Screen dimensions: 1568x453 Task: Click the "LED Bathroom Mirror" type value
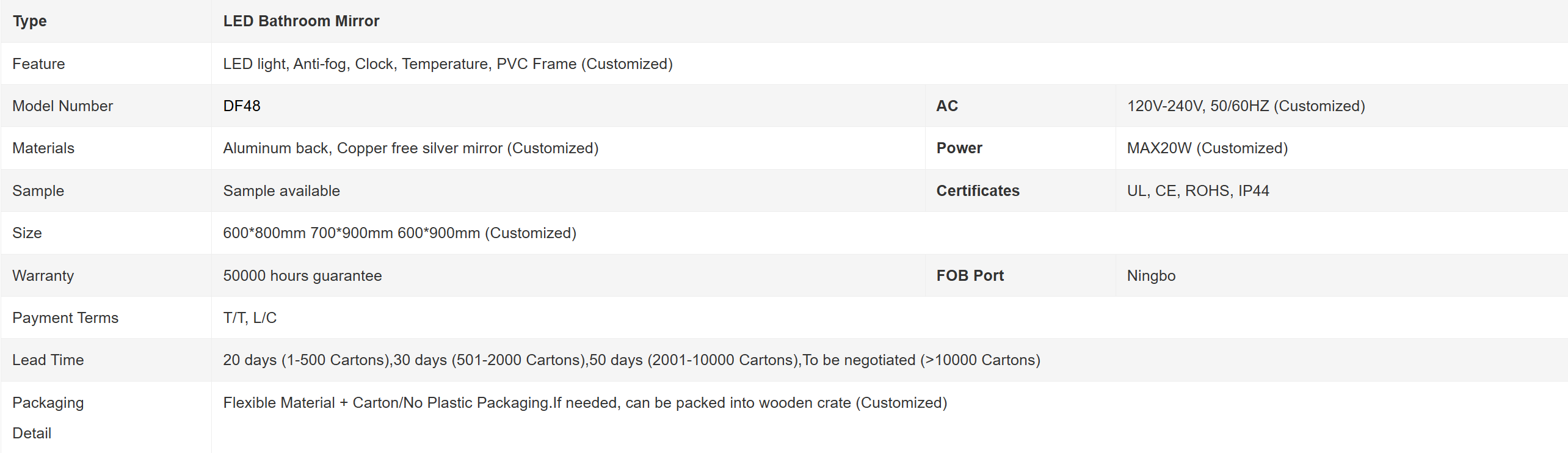pyautogui.click(x=301, y=21)
